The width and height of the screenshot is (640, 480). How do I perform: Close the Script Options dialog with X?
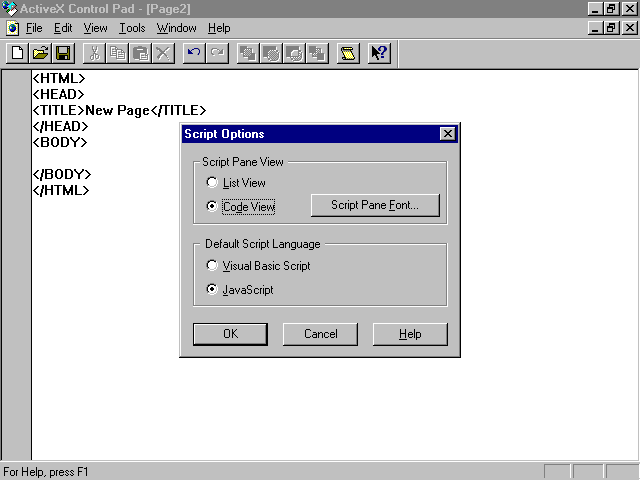coord(447,134)
